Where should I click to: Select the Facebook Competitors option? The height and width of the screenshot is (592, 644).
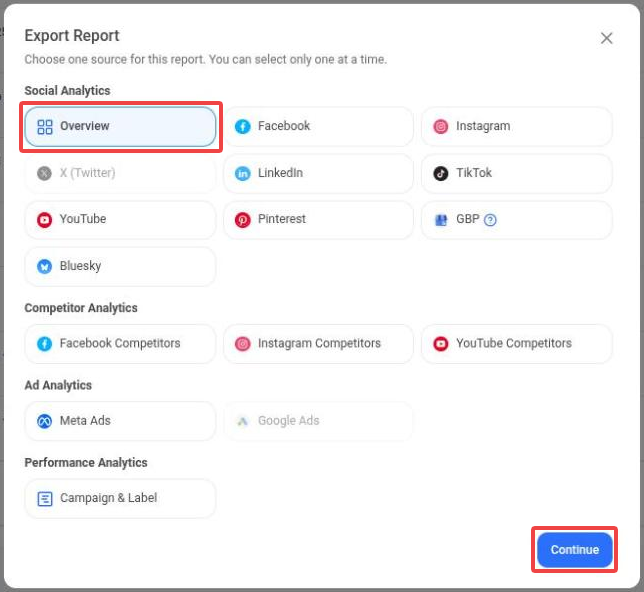pos(120,344)
